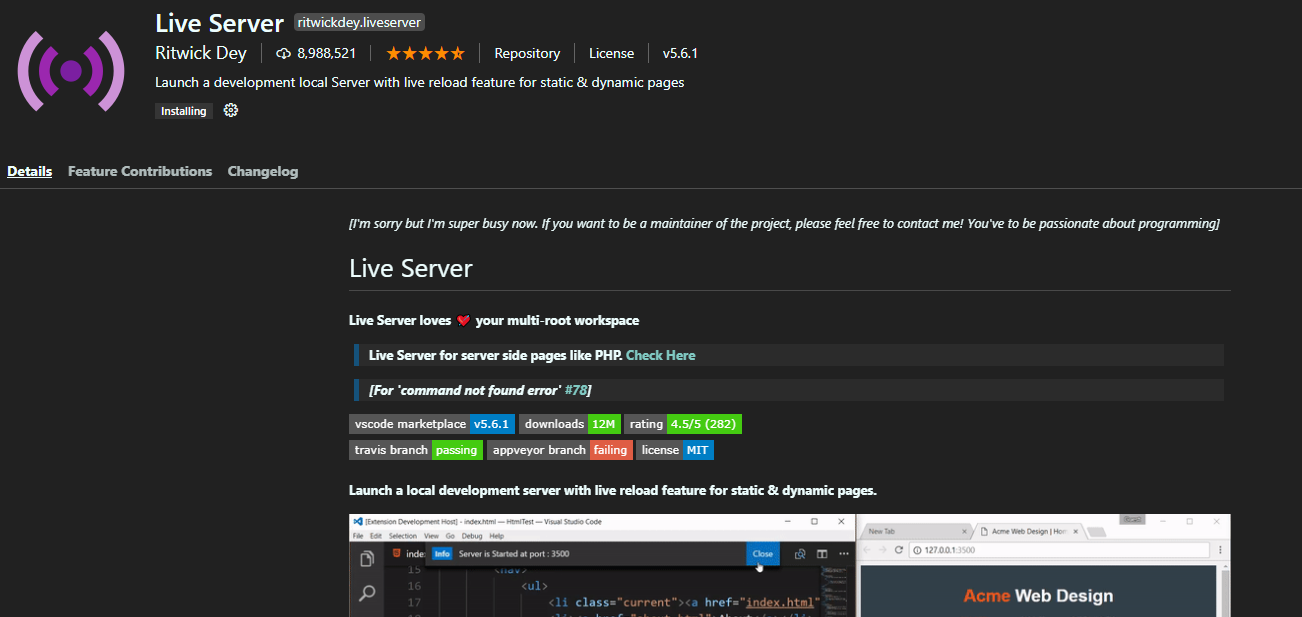Click the vscode marketplace v5.6.1 badge
Viewport: 1302px width, 617px height.
pyautogui.click(x=432, y=424)
